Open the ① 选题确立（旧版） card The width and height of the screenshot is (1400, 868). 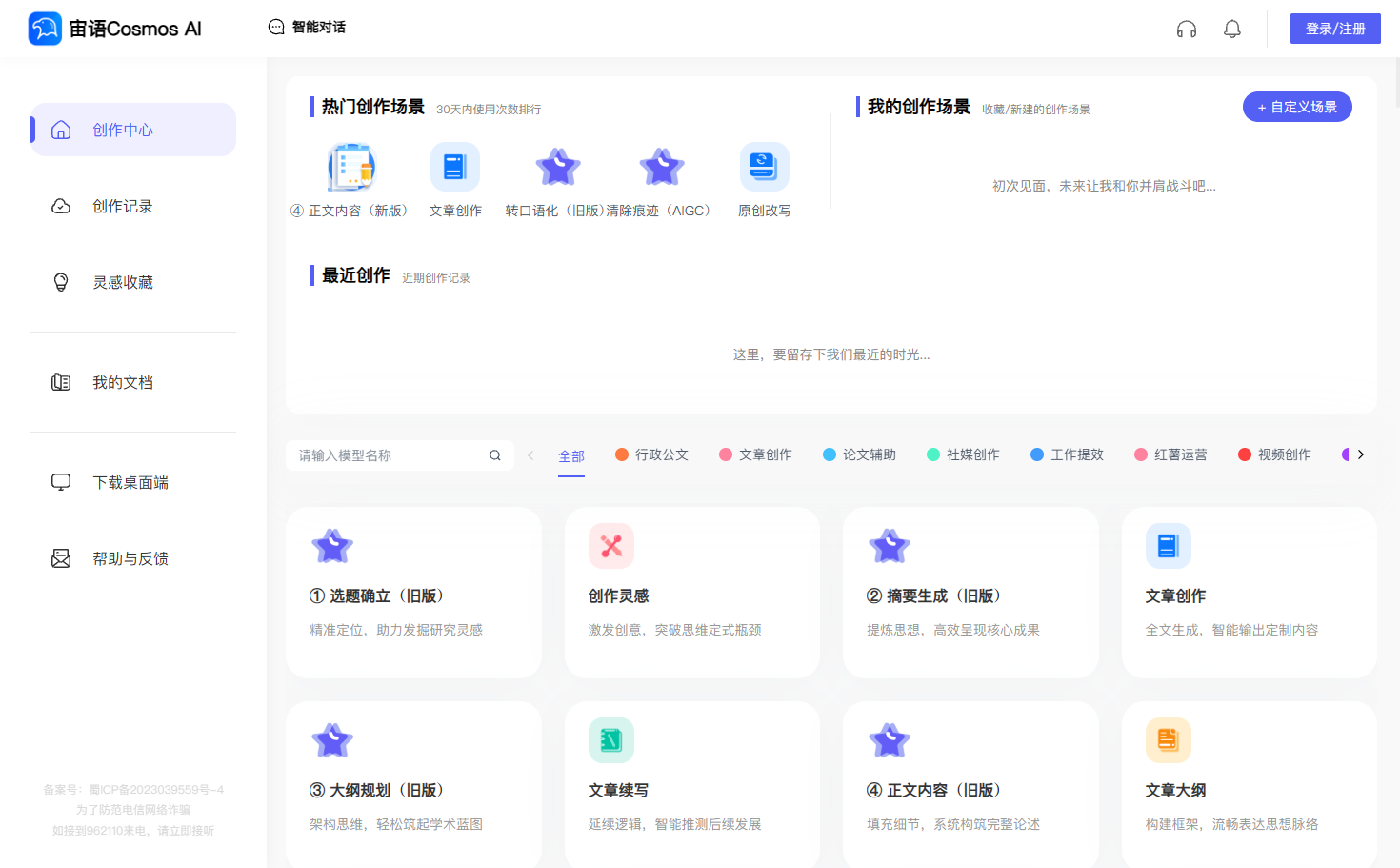413,593
